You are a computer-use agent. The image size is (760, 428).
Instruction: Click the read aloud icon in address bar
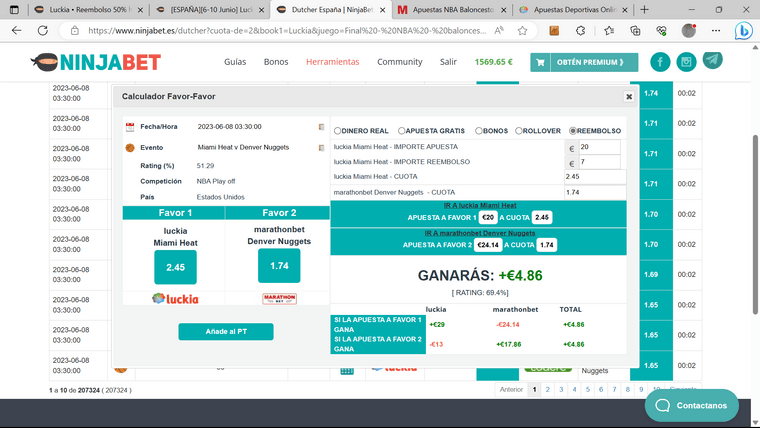click(x=499, y=31)
